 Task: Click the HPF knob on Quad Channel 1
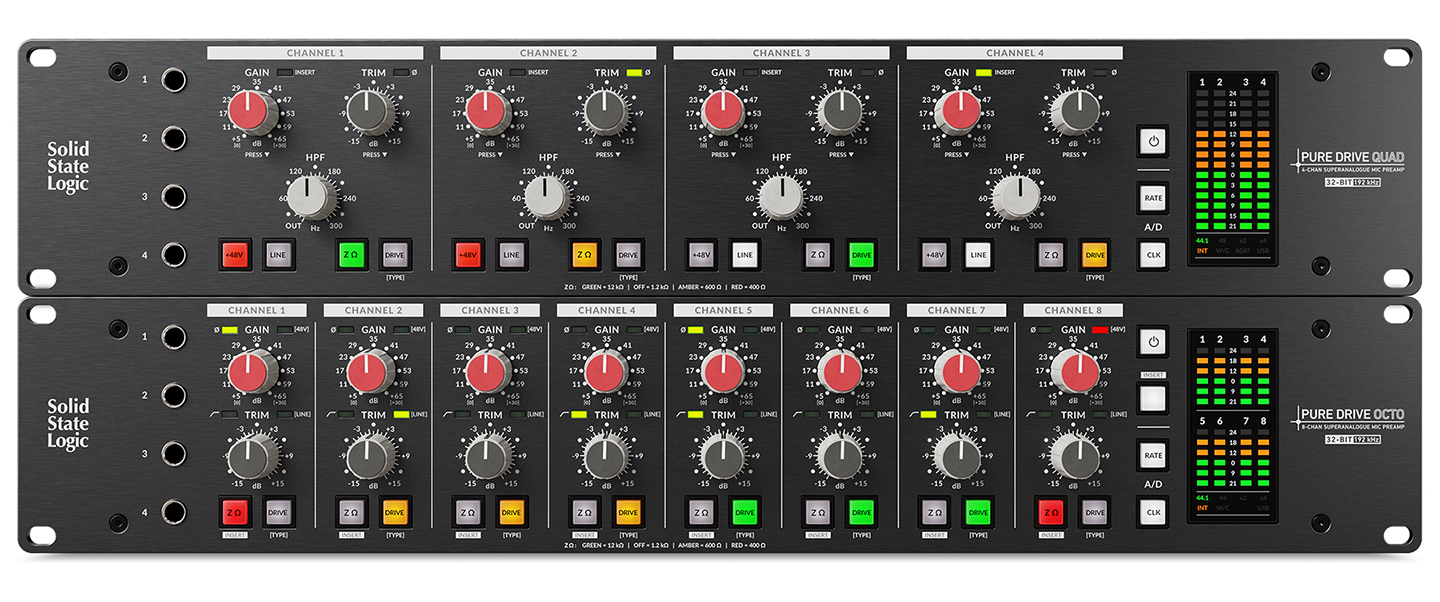click(313, 197)
